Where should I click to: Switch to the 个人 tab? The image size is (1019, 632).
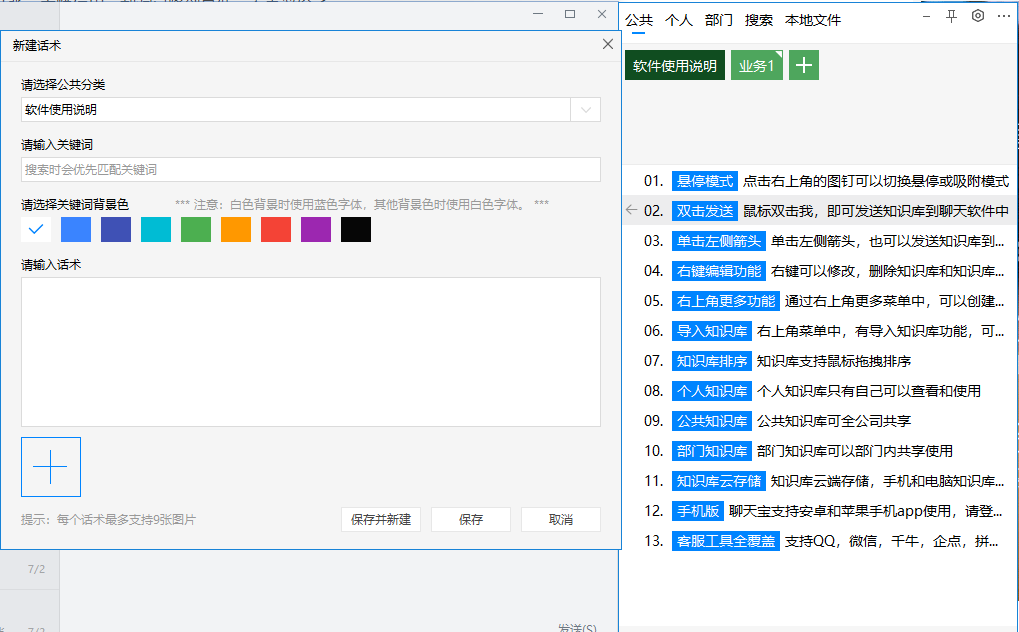[x=678, y=20]
